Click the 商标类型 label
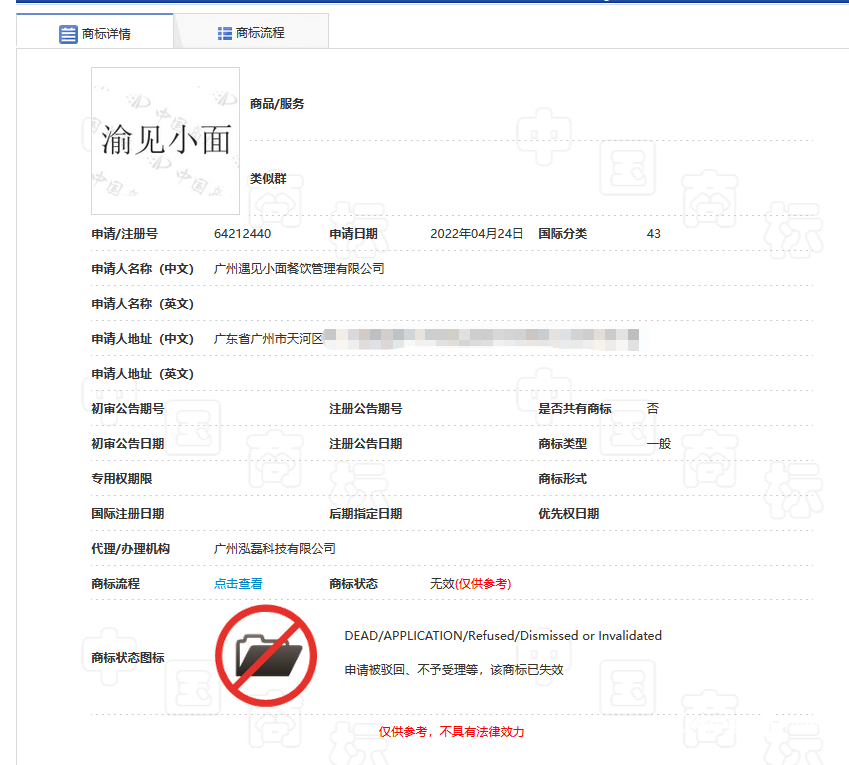The width and height of the screenshot is (849, 765). 563,444
